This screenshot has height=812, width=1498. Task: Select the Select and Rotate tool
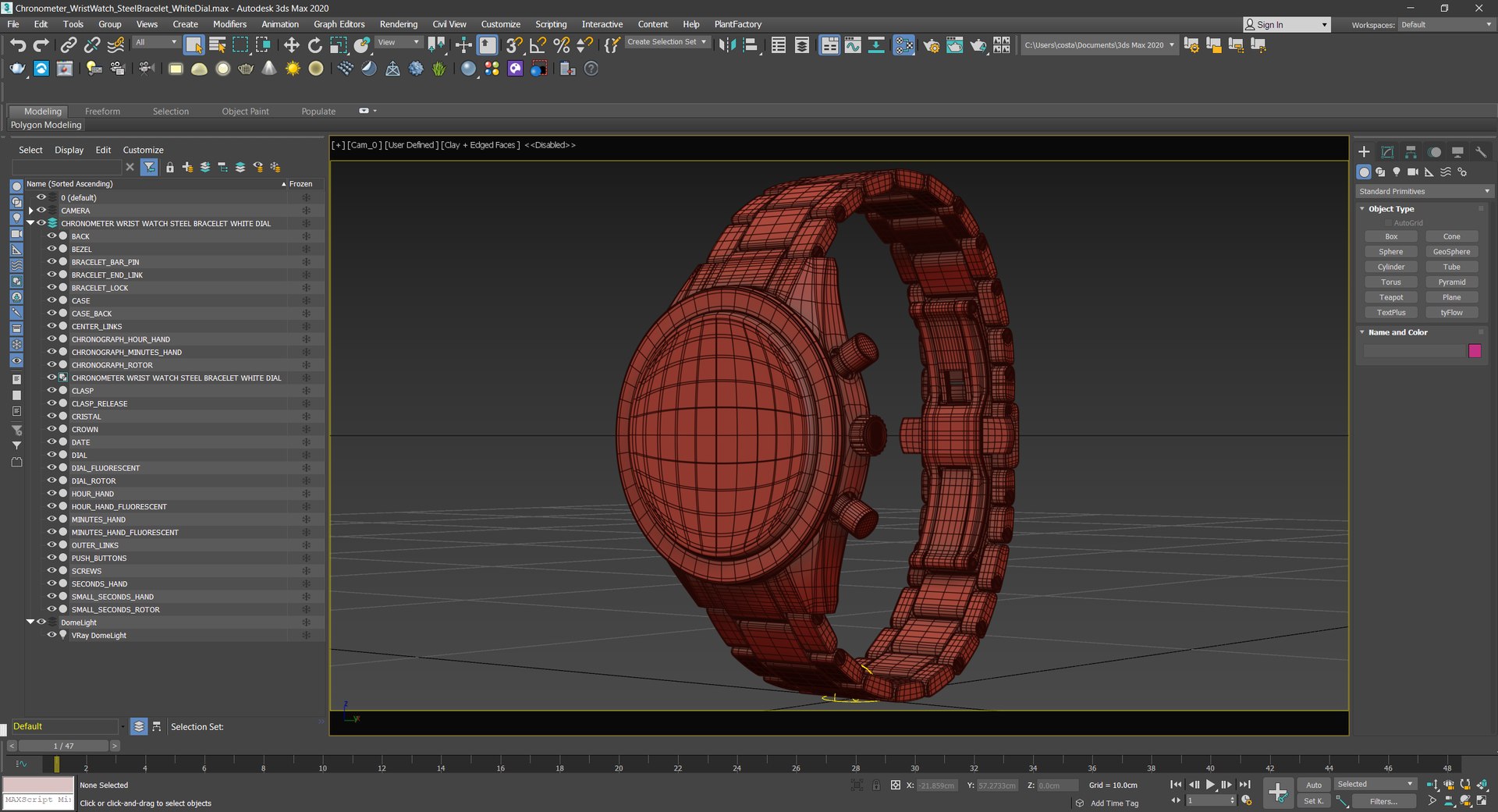(x=314, y=45)
